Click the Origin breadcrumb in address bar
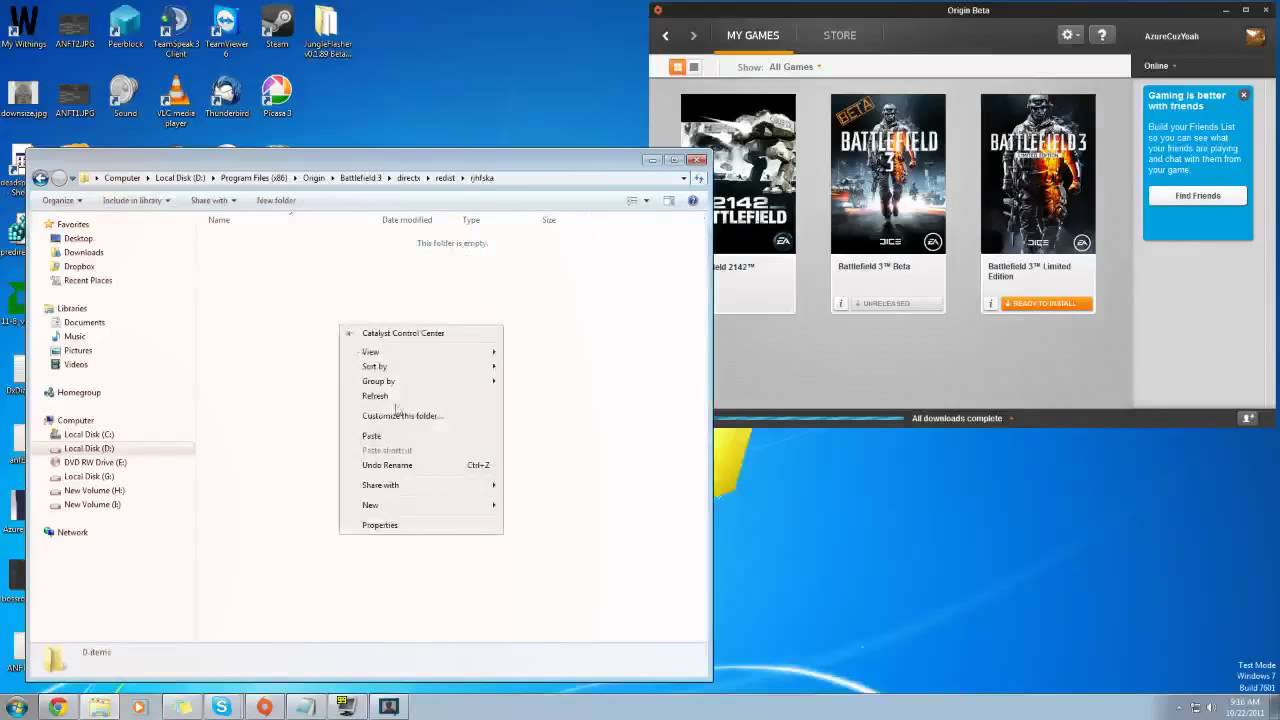Viewport: 1280px width, 720px height. (314, 178)
